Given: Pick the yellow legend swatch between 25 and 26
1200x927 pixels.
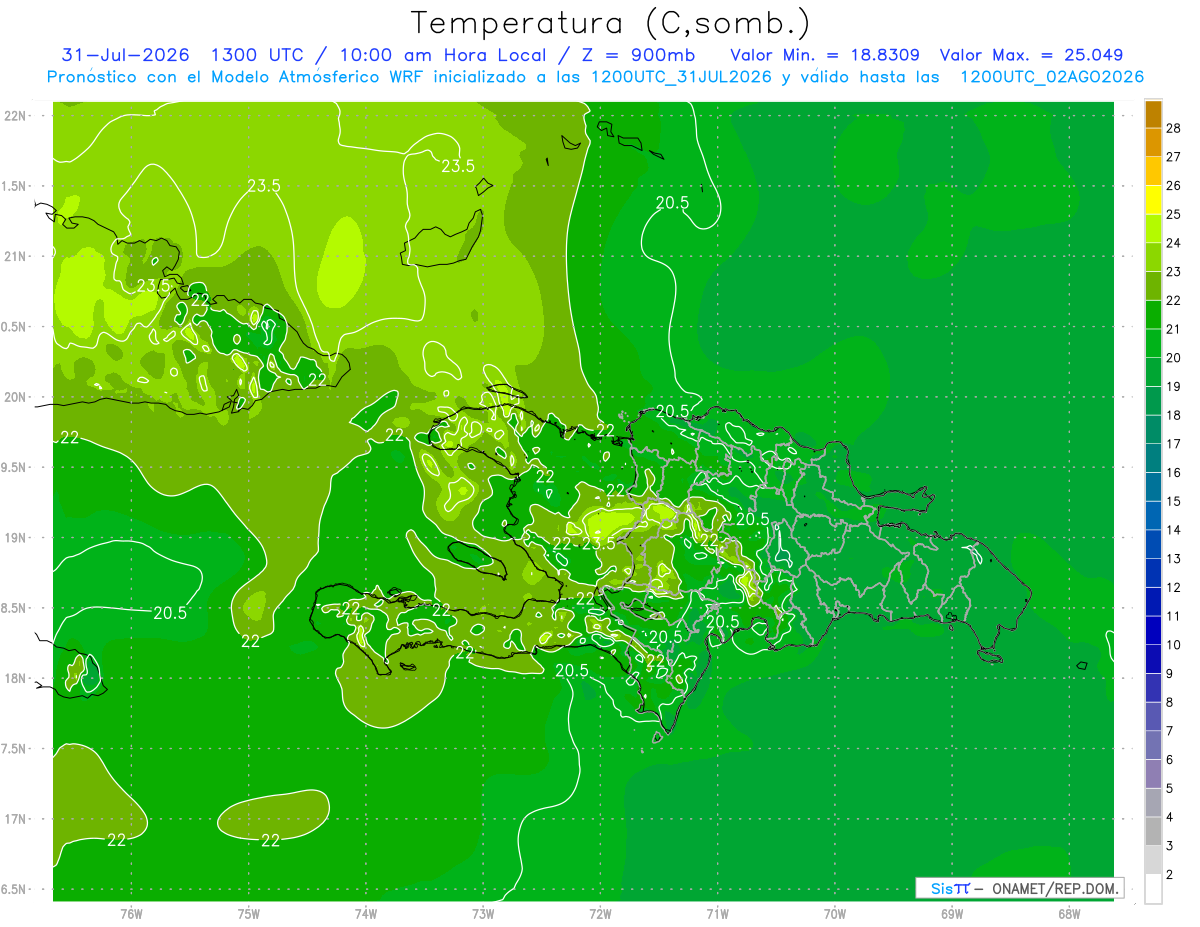Looking at the screenshot, I should 1153,199.
